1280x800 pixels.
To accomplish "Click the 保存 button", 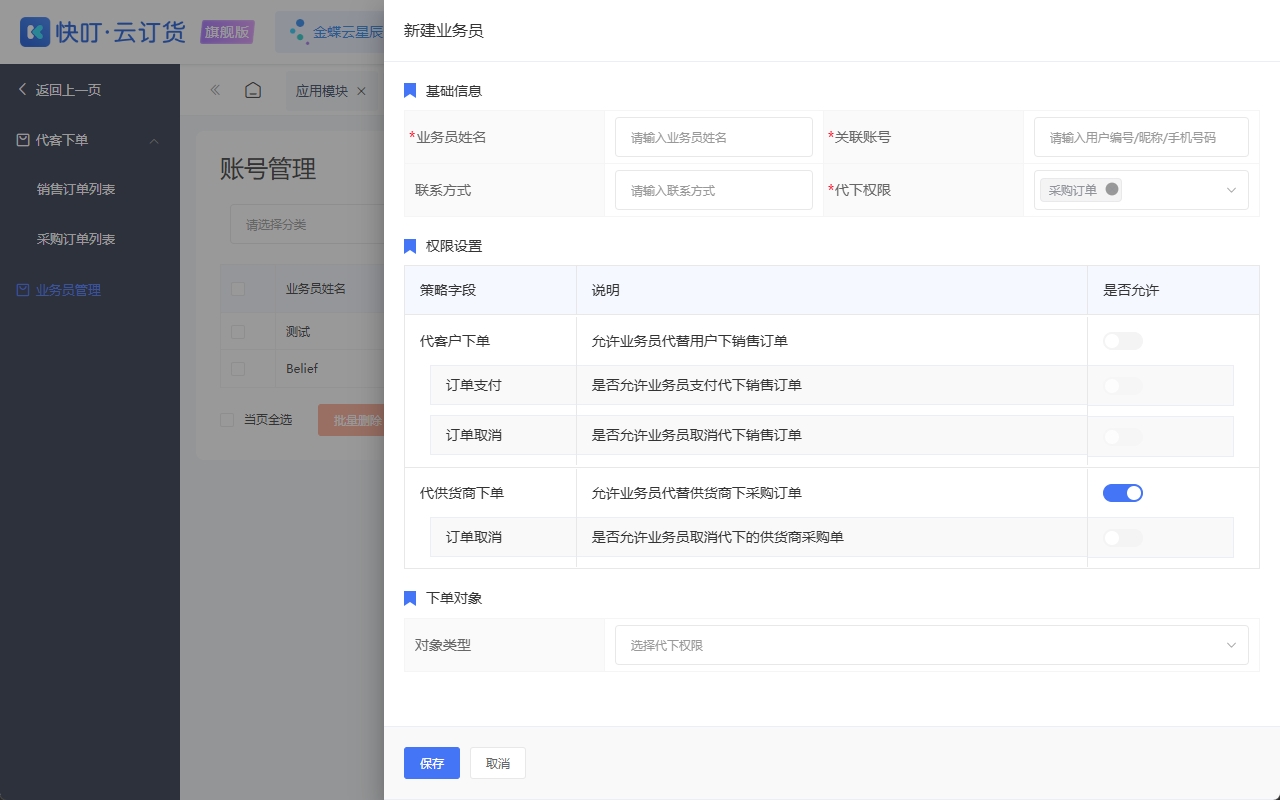I will 432,763.
